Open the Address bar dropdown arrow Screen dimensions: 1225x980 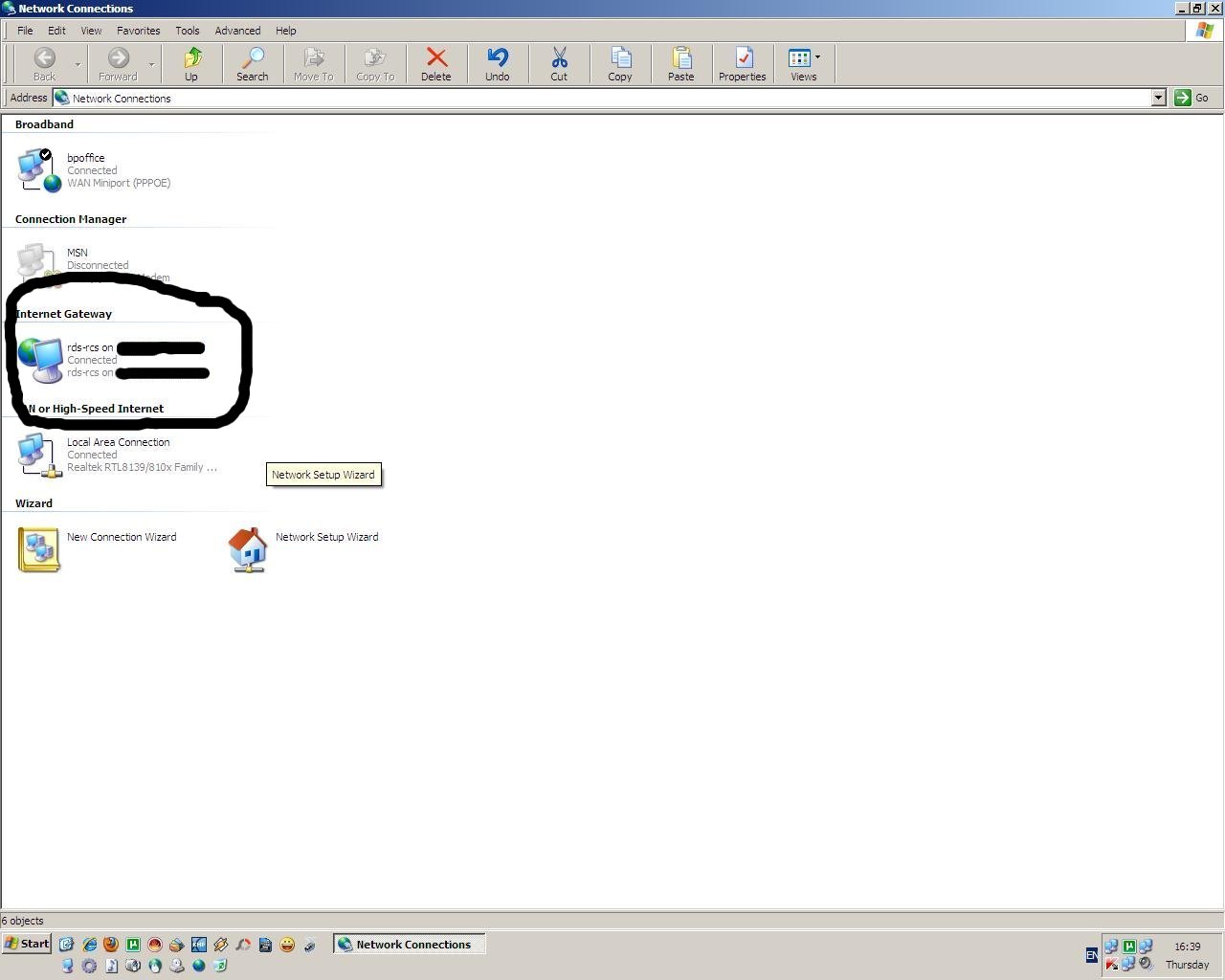1158,98
